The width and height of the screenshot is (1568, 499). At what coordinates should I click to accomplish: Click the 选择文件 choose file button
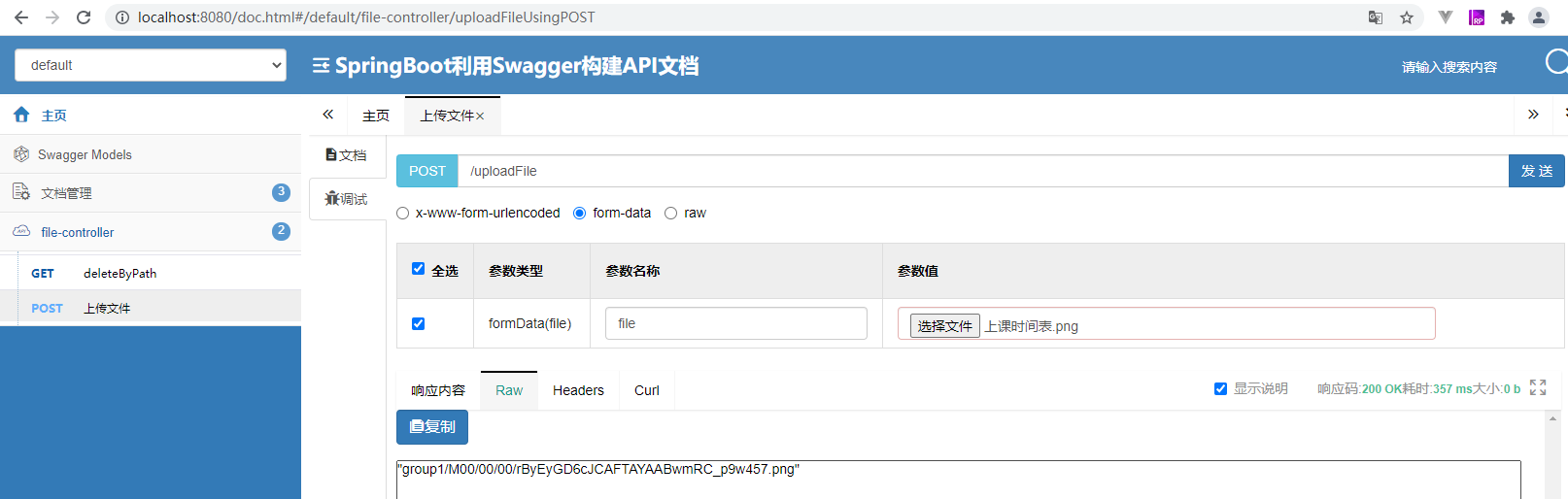pyautogui.click(x=944, y=325)
